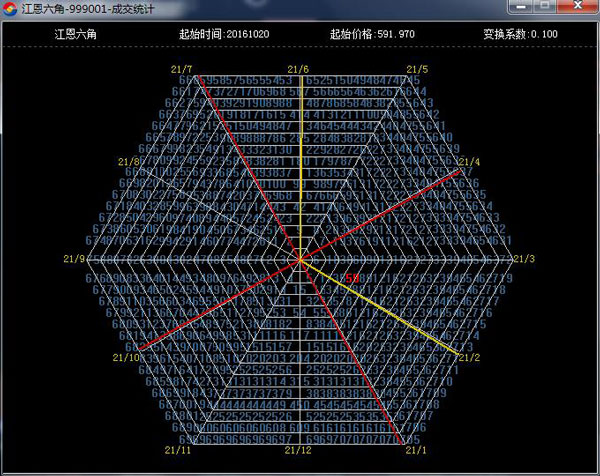Image resolution: width=600 pixels, height=476 pixels.
Task: Click the 21/8 axis label
Action: [129, 161]
